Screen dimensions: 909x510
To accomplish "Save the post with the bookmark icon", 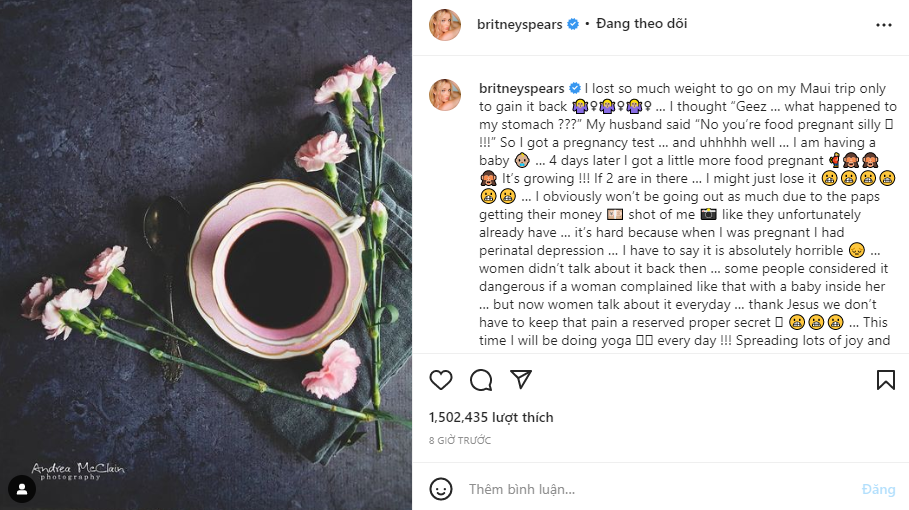I will point(885,380).
